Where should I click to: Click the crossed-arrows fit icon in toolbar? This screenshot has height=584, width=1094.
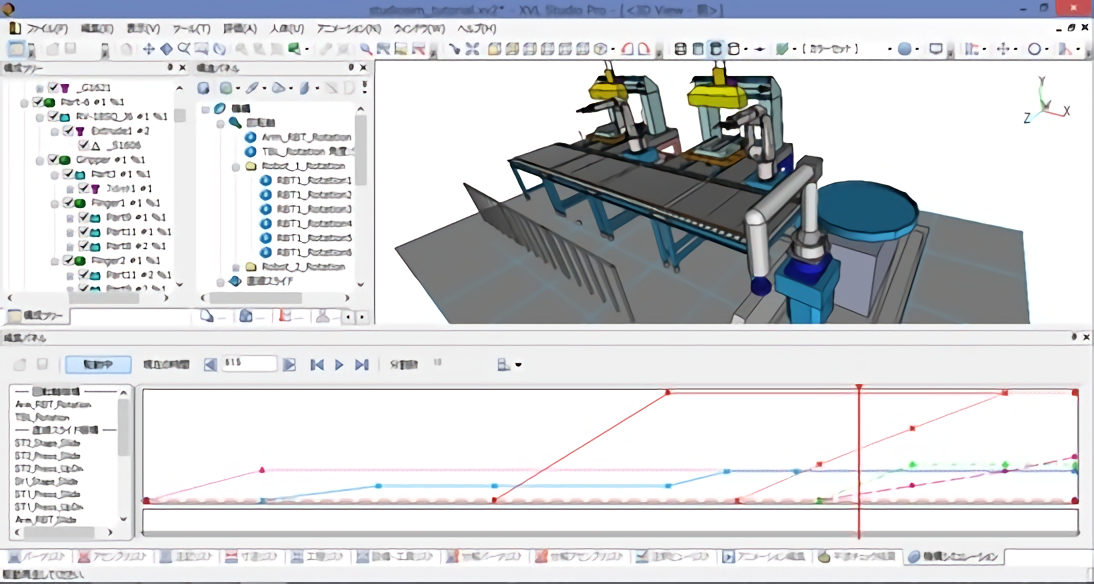pos(472,49)
